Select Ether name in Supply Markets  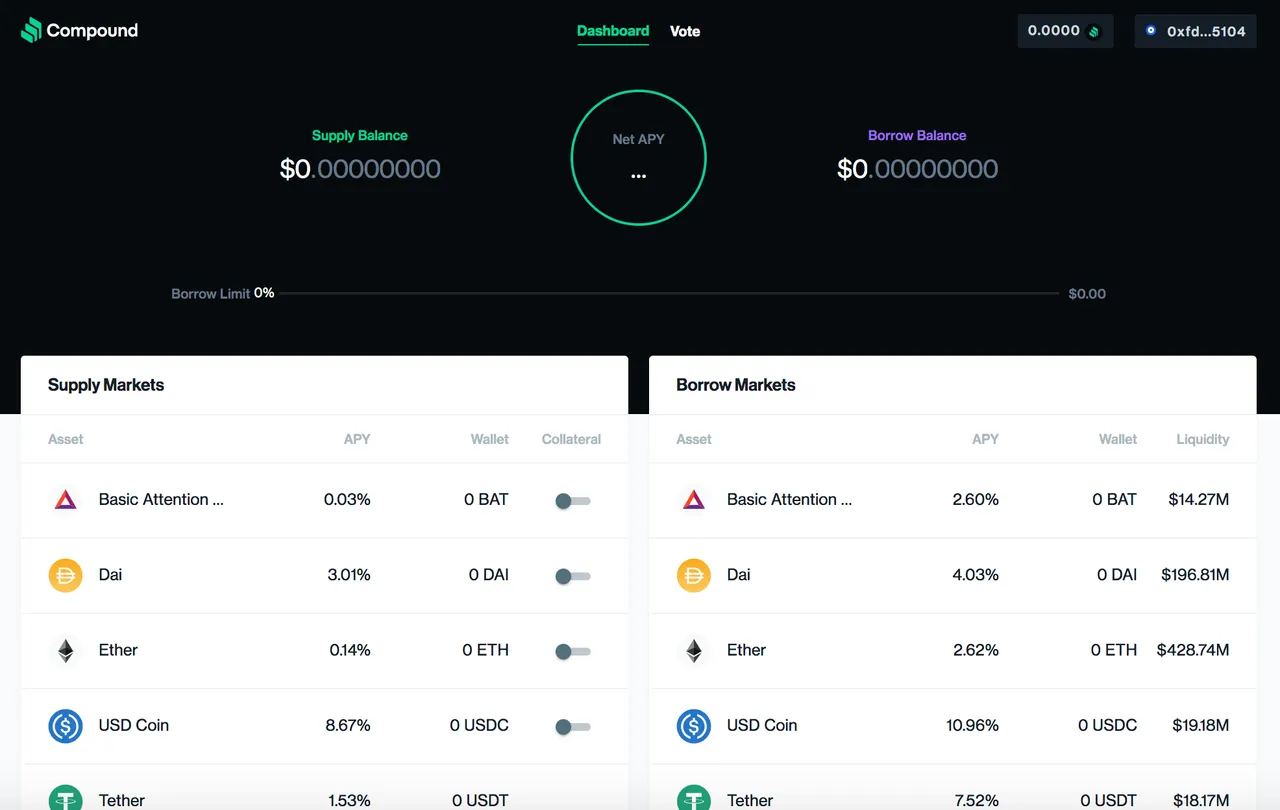(x=118, y=649)
